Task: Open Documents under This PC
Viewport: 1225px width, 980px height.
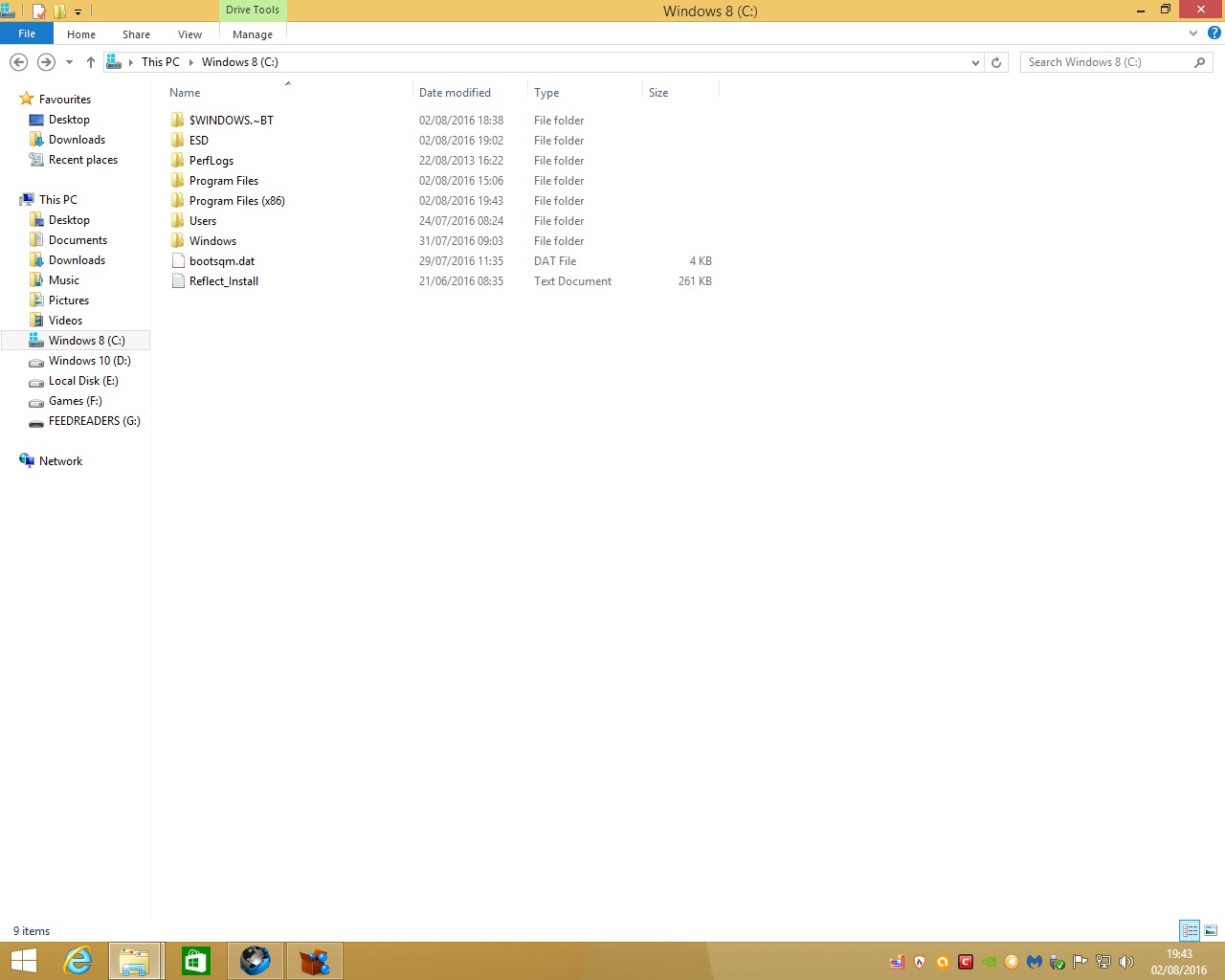Action: click(78, 240)
